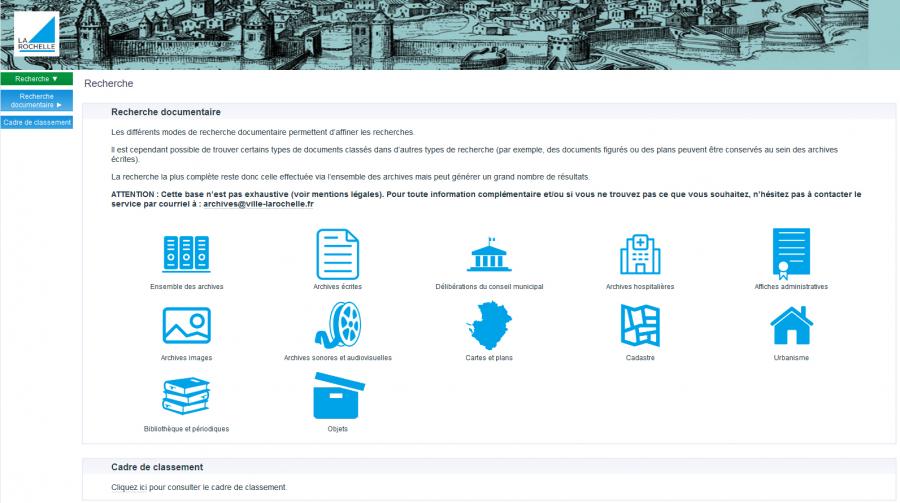The image size is (900, 503).
Task: Open the Archives hospitalières hospital icon
Action: [640, 254]
